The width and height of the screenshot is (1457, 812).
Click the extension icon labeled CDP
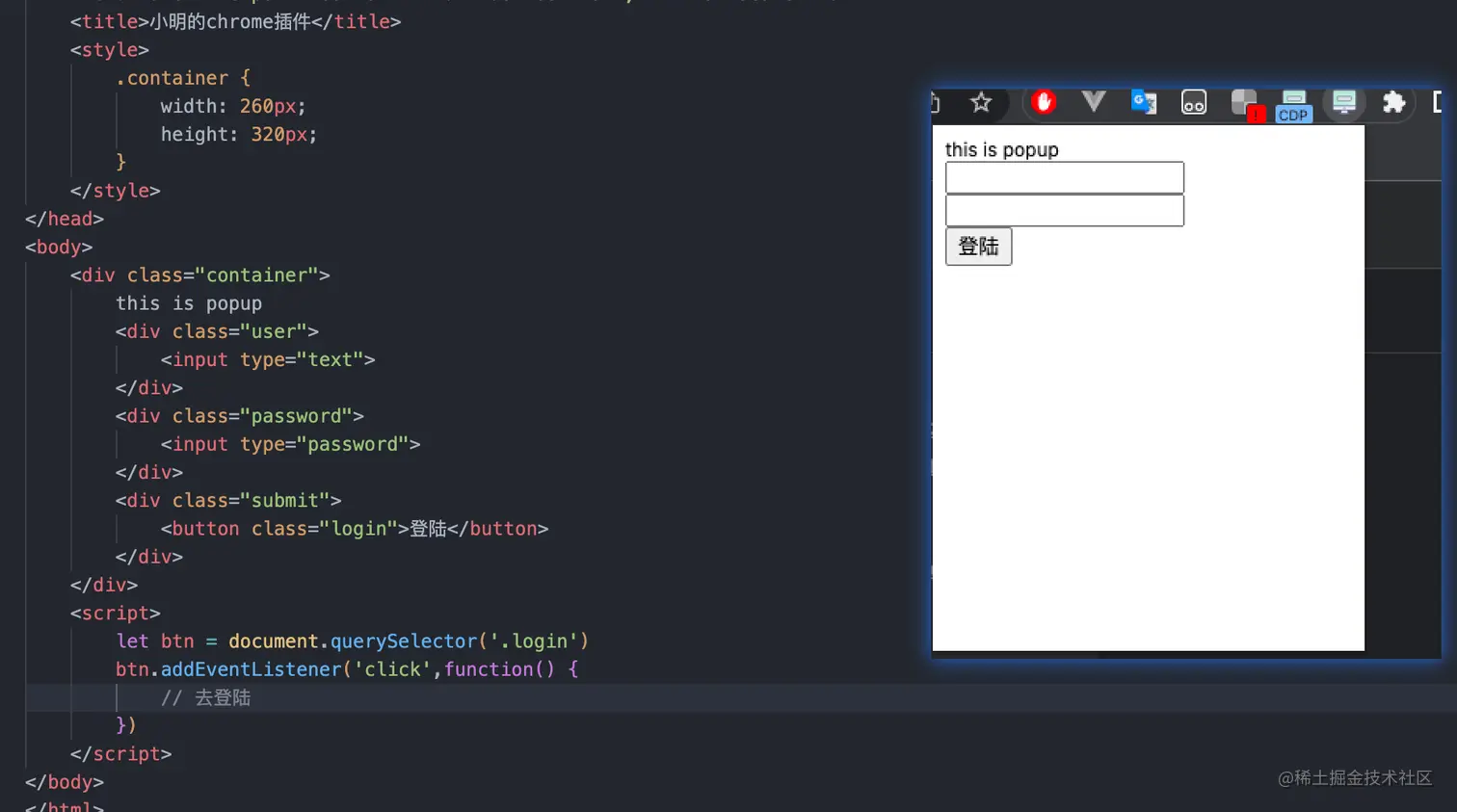(x=1294, y=106)
